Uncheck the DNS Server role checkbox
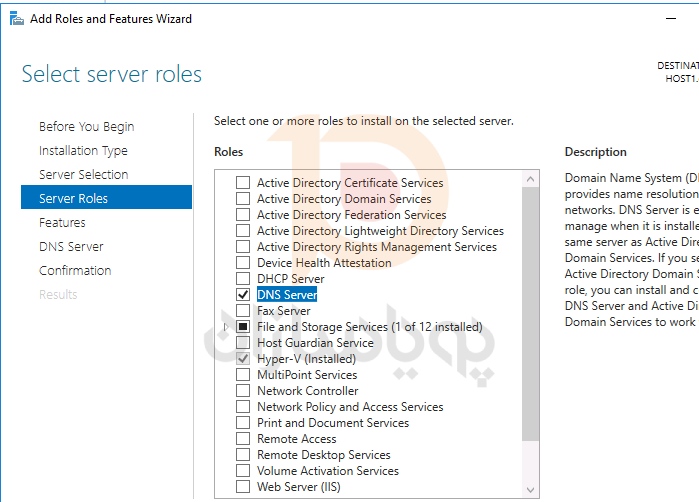 coord(242,295)
